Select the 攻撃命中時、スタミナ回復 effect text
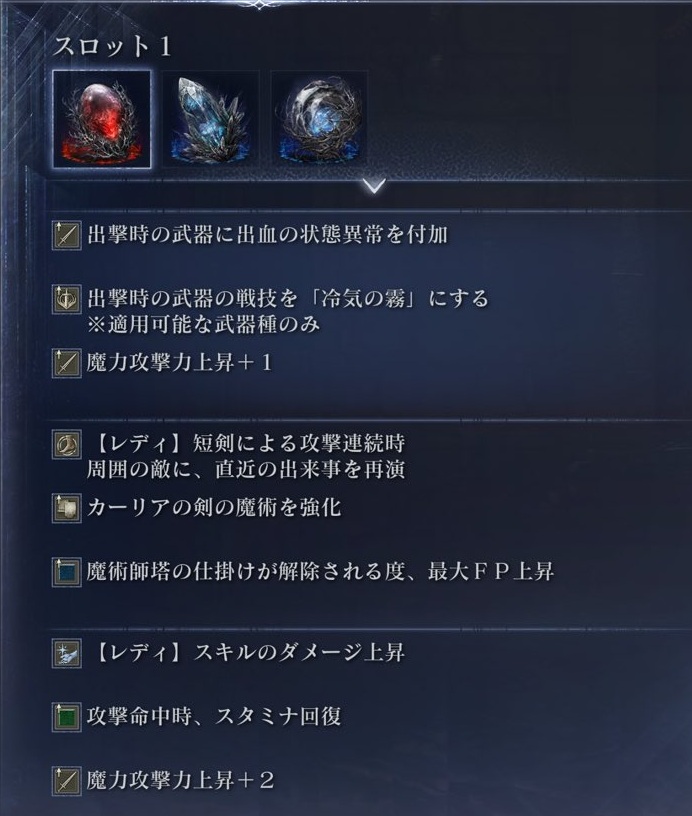The height and width of the screenshot is (816, 692). coord(214,717)
